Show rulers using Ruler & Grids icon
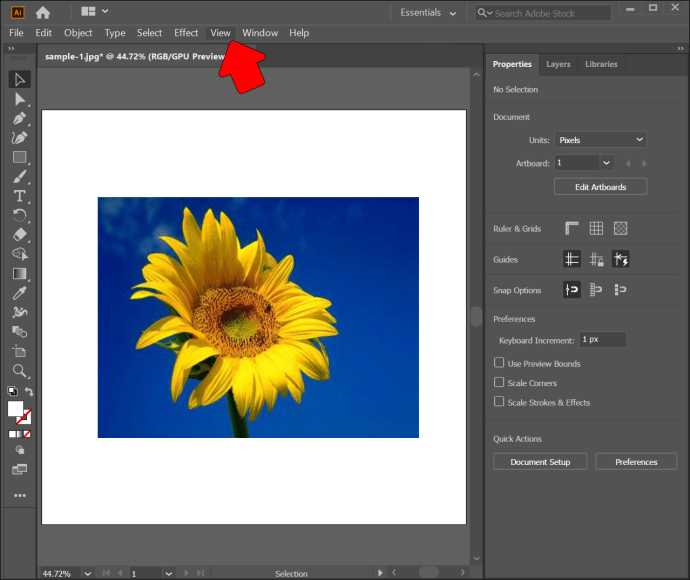The image size is (690, 580). point(572,229)
